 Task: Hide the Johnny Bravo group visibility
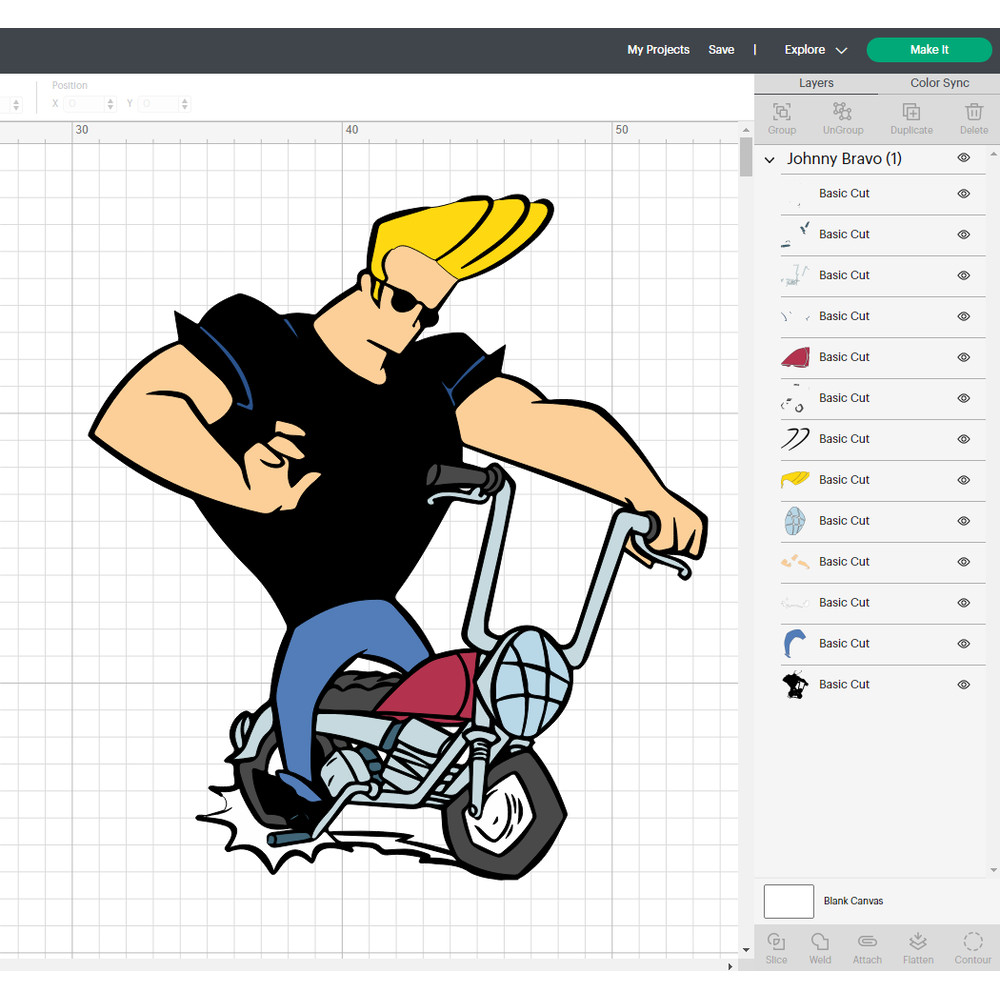click(963, 158)
